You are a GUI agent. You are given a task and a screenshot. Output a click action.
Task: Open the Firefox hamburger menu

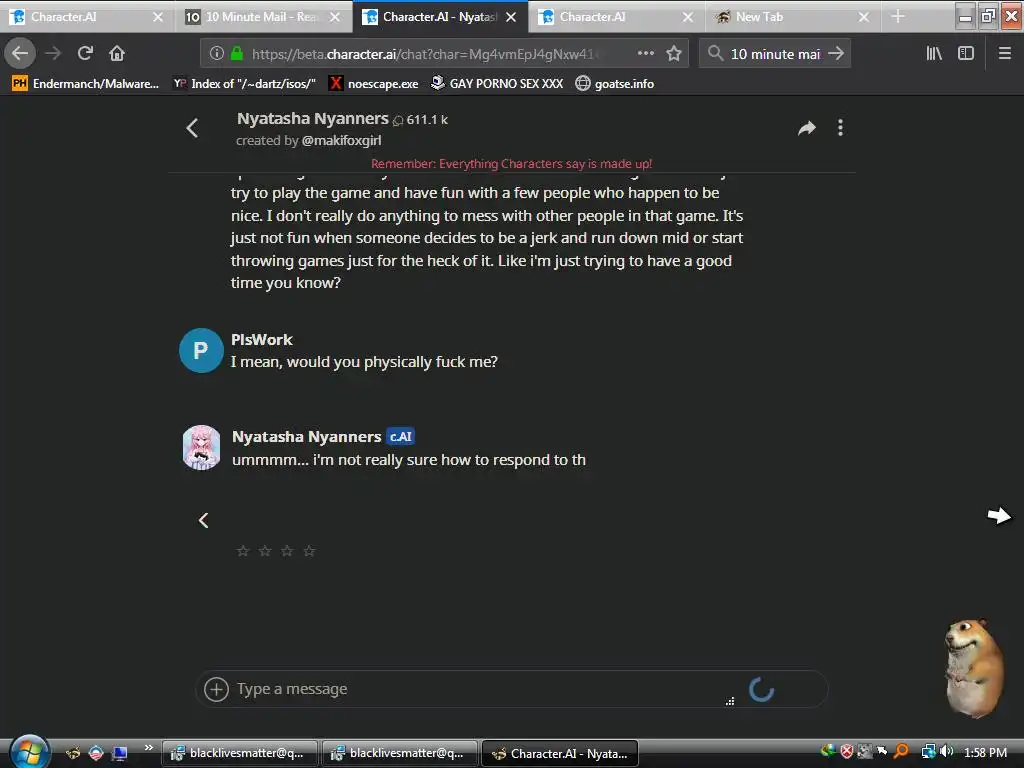(1005, 54)
